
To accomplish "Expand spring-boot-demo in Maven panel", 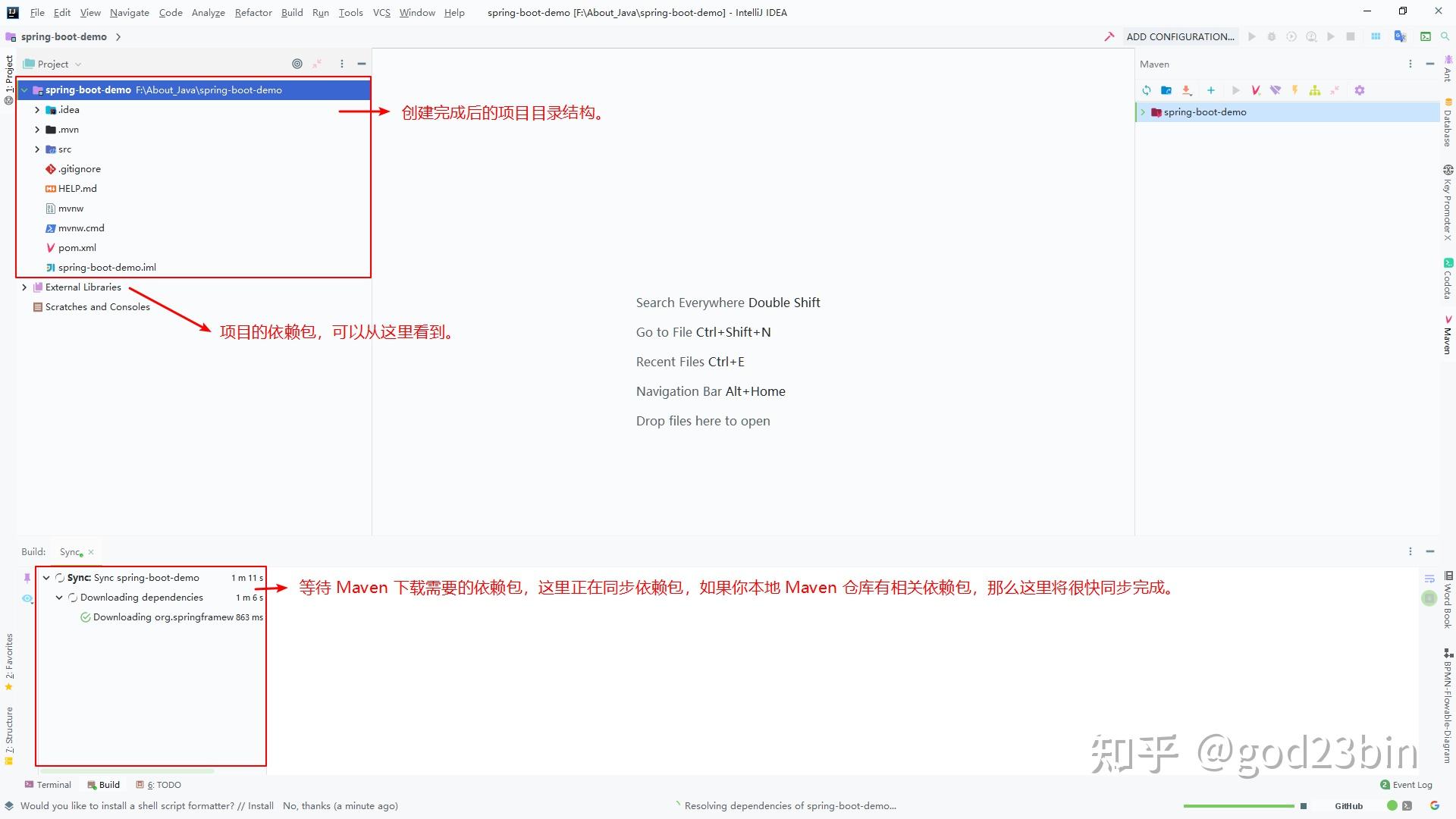I will tap(1143, 112).
